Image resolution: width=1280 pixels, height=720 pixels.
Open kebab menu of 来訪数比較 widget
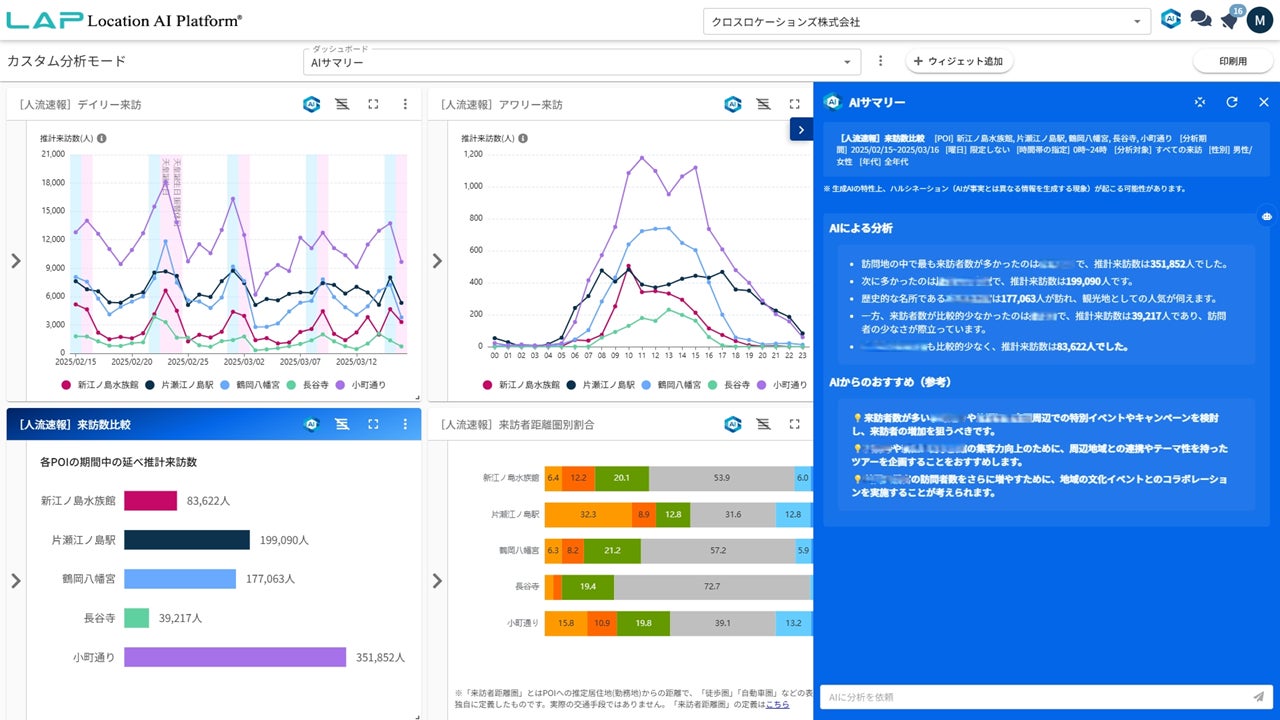pos(405,424)
